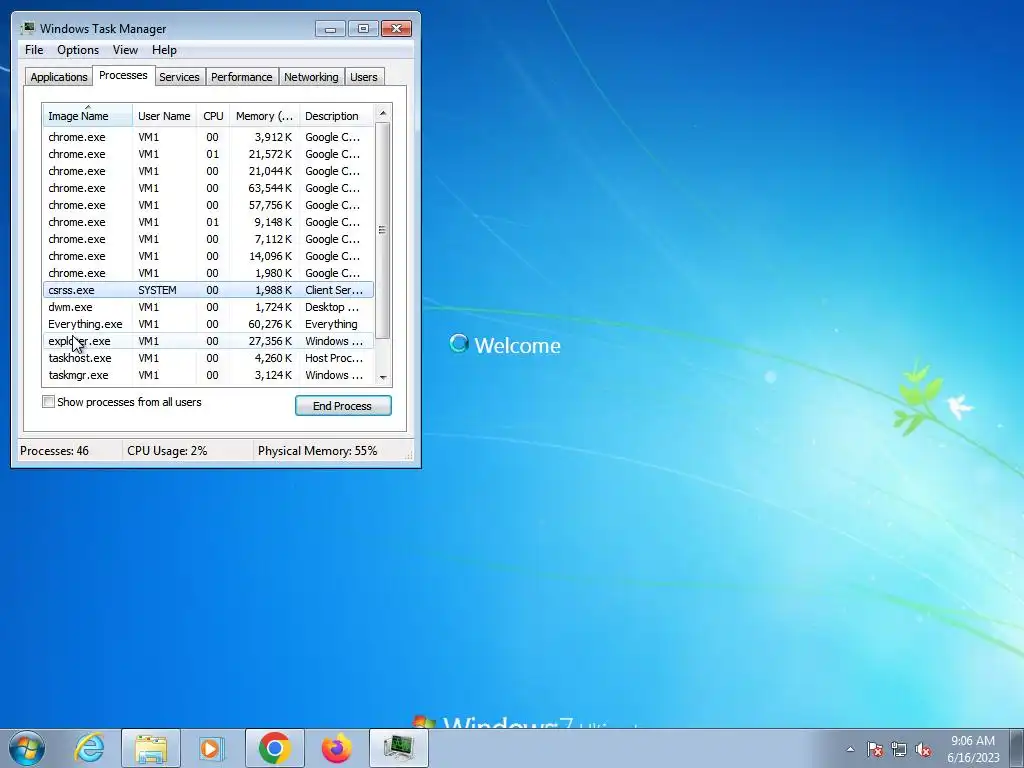Open the File menu
The image size is (1024, 768).
(x=34, y=50)
